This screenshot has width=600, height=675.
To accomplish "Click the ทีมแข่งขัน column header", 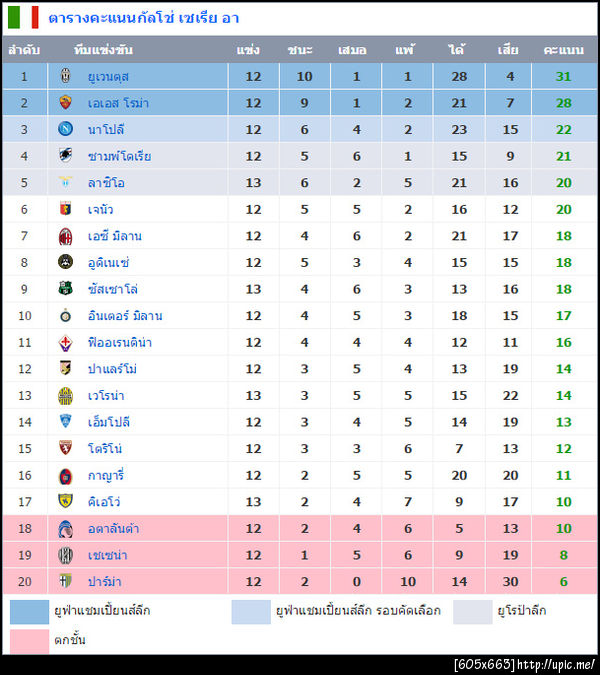I will pos(102,50).
